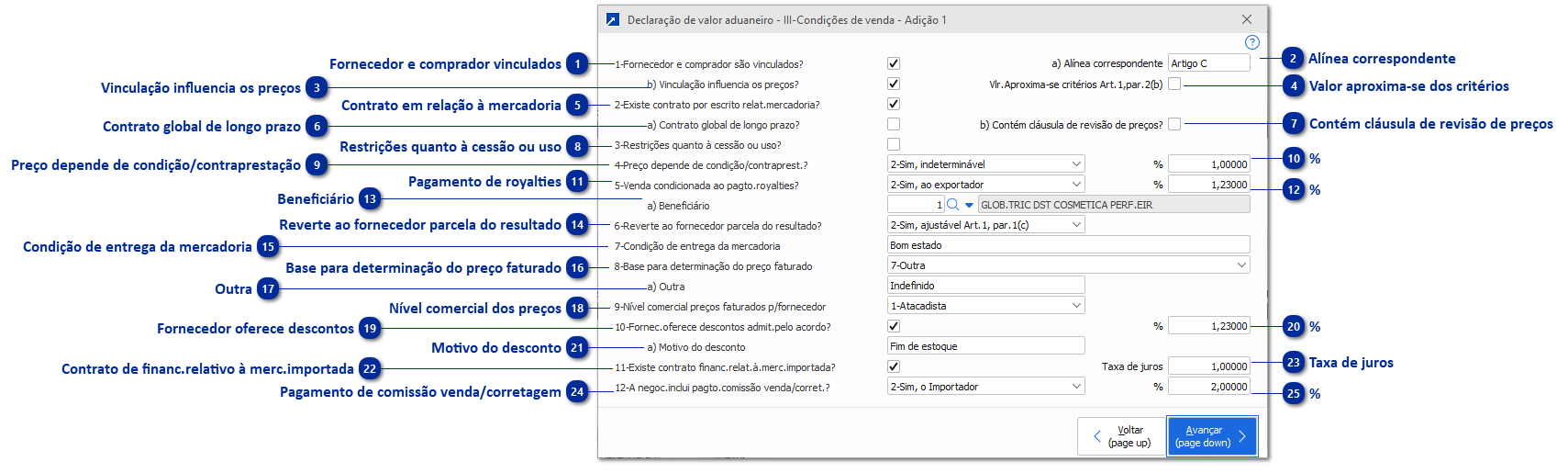Click label a) Motivo do desconto
Viewport: 1568px width, 473px height.
click(696, 347)
